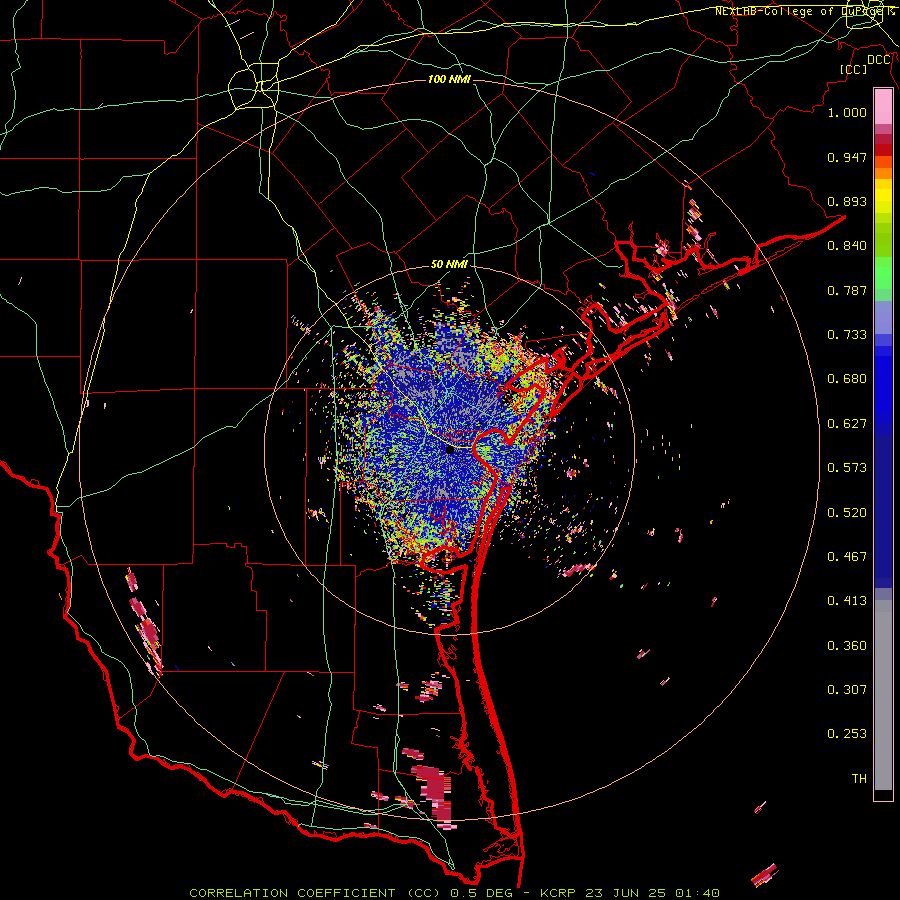This screenshot has height=900, width=900.
Task: Click the Correlation Coefficient KCRP caption text
Action: (454, 893)
